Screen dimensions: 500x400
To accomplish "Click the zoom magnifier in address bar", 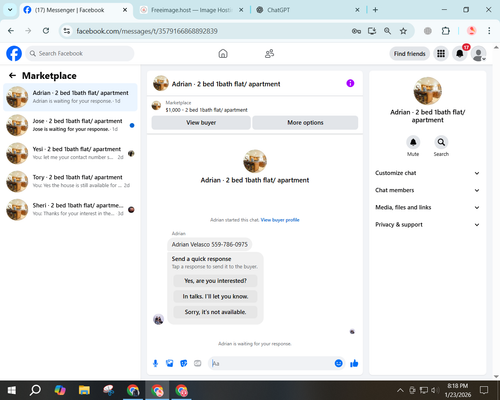I will 387,31.
